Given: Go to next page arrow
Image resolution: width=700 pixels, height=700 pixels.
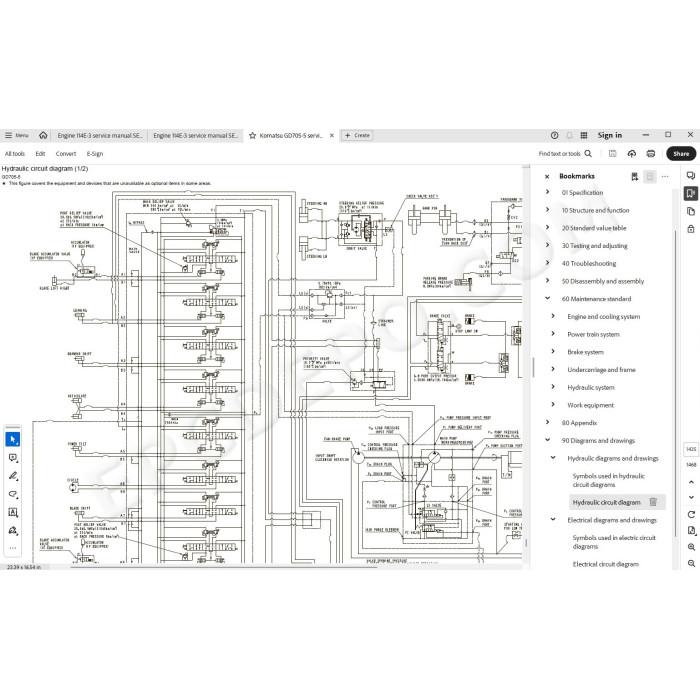Looking at the screenshot, I should [691, 497].
